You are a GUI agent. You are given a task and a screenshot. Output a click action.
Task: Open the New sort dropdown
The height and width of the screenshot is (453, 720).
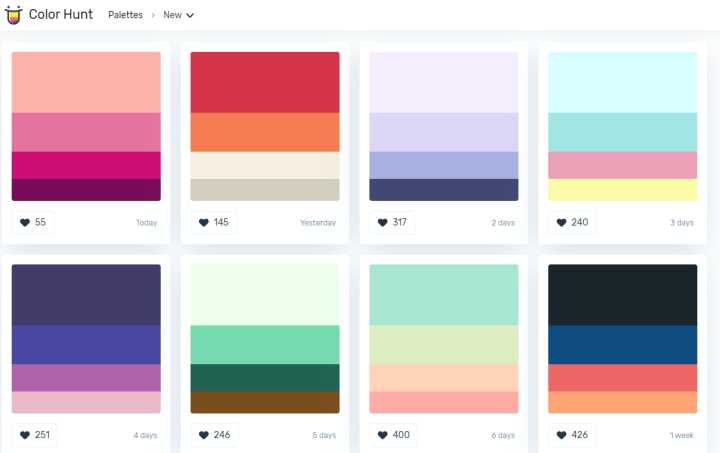click(x=178, y=15)
